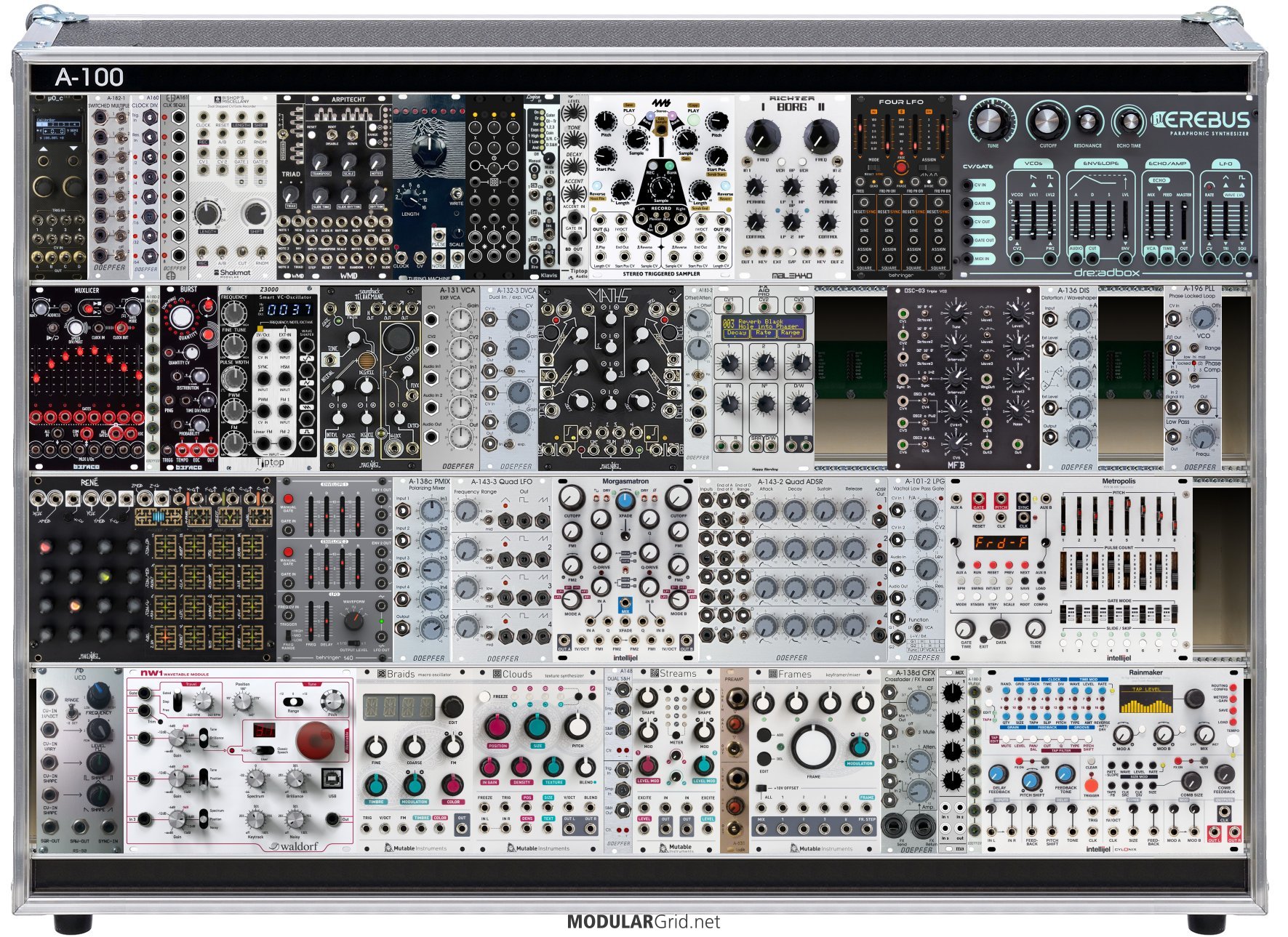This screenshot has width=1288, height=937.
Task: Click the Metropolis RUN button
Action: click(977, 565)
